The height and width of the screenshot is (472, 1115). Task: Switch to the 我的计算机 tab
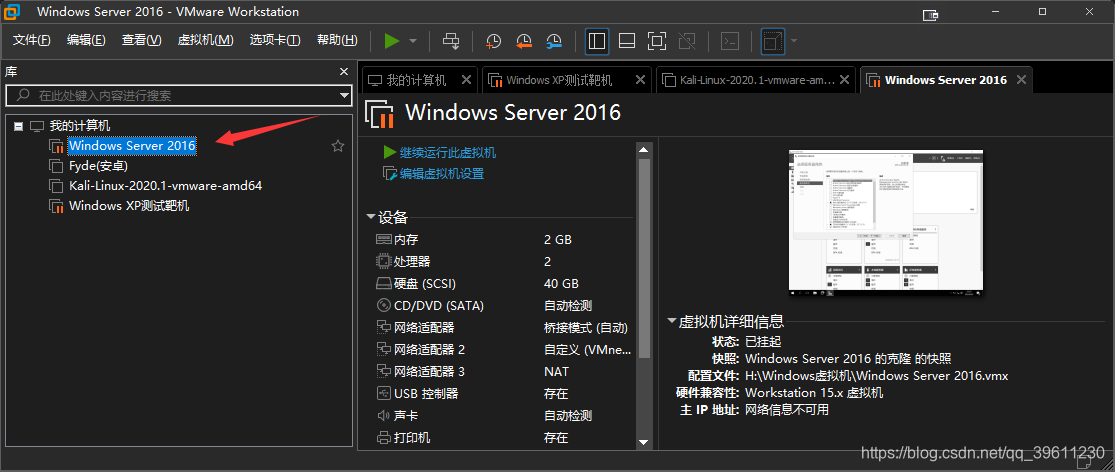pyautogui.click(x=418, y=80)
